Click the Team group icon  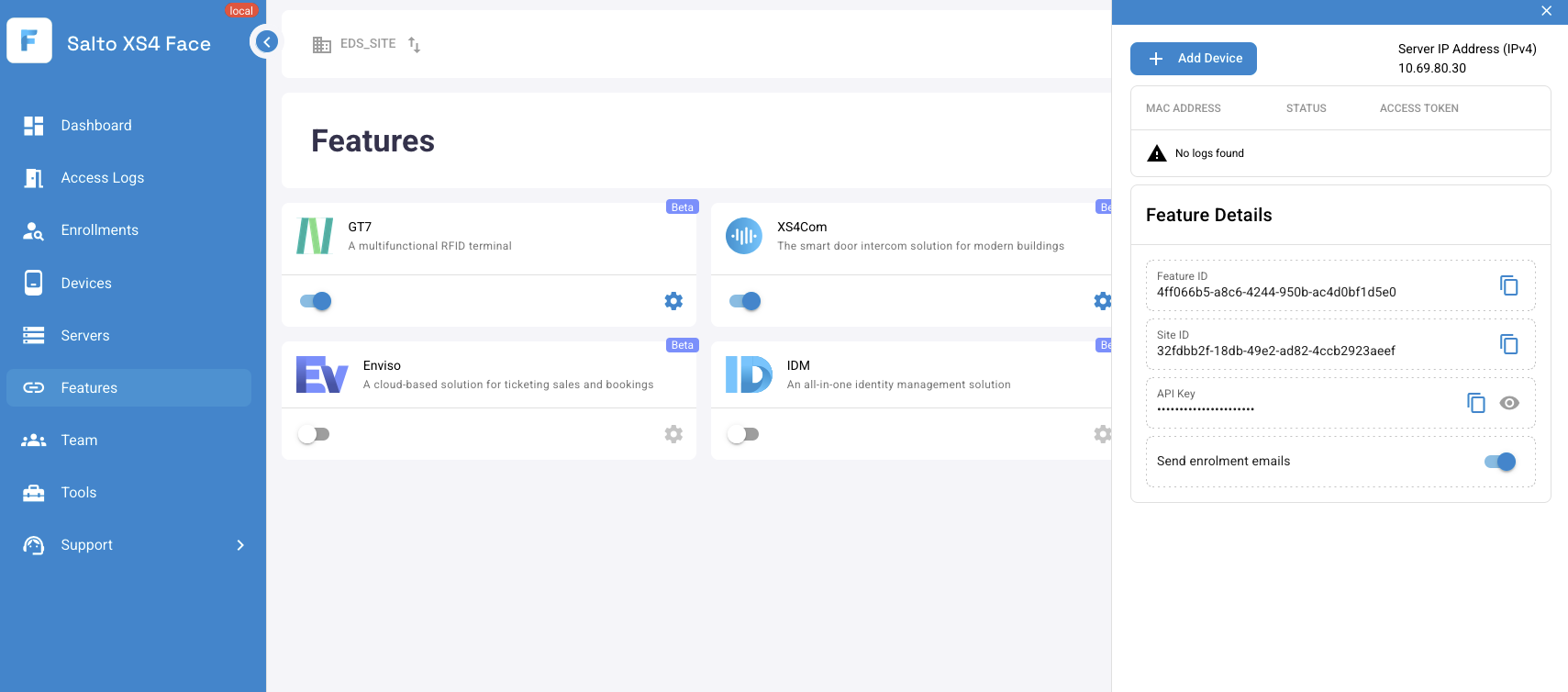pyautogui.click(x=34, y=441)
